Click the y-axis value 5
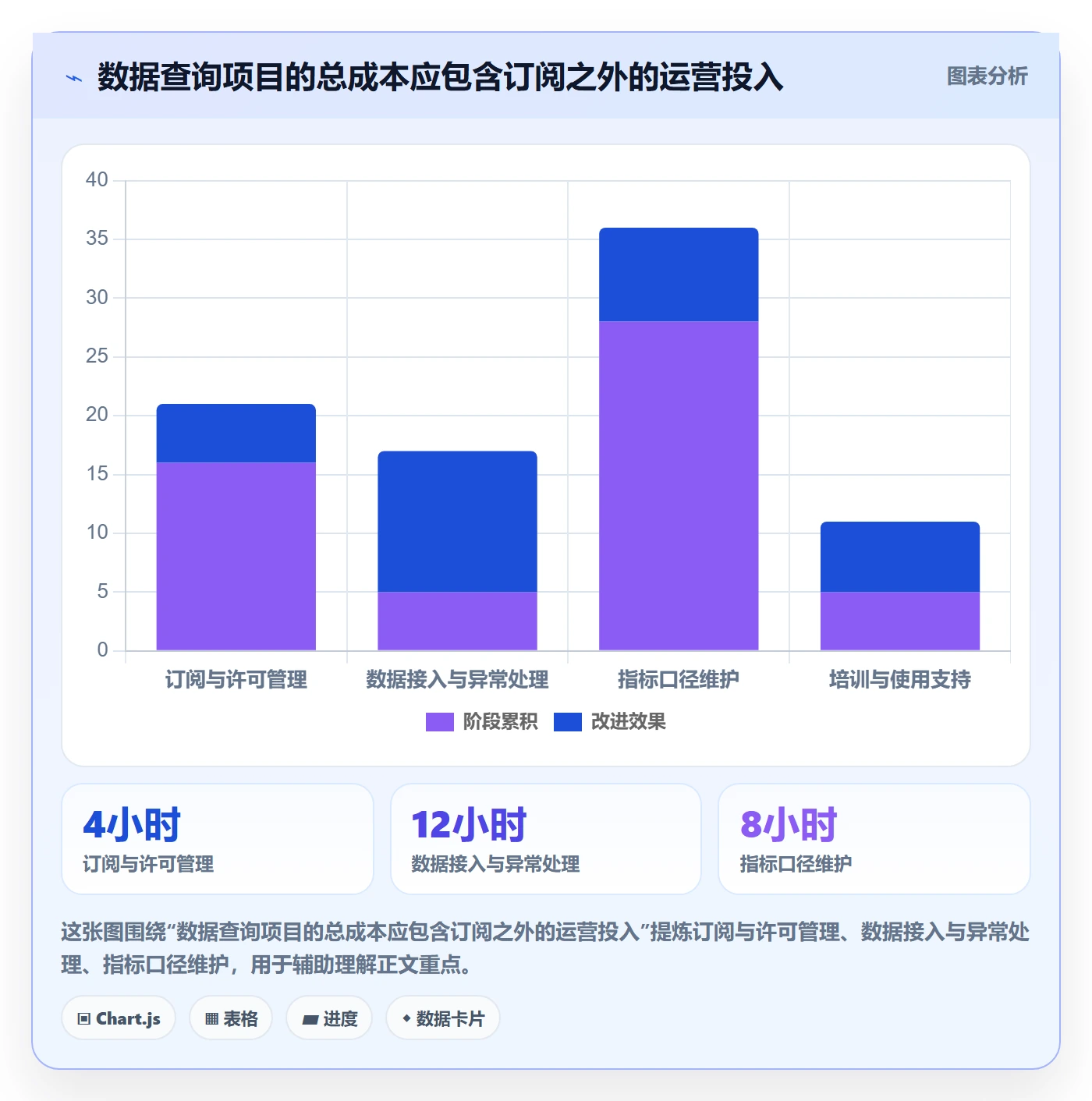Screen dimensions: 1092x1101 click(102, 592)
